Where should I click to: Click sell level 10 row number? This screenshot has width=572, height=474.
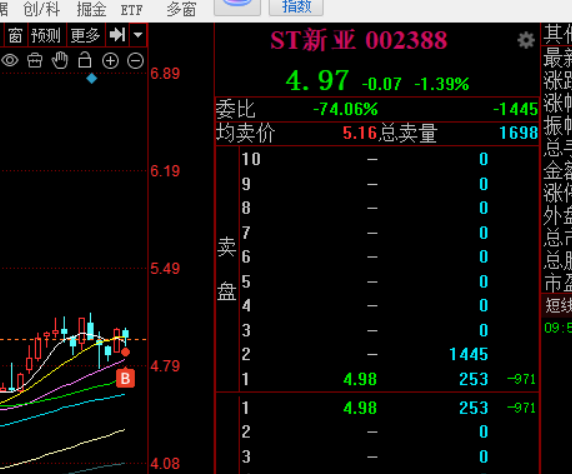251,159
